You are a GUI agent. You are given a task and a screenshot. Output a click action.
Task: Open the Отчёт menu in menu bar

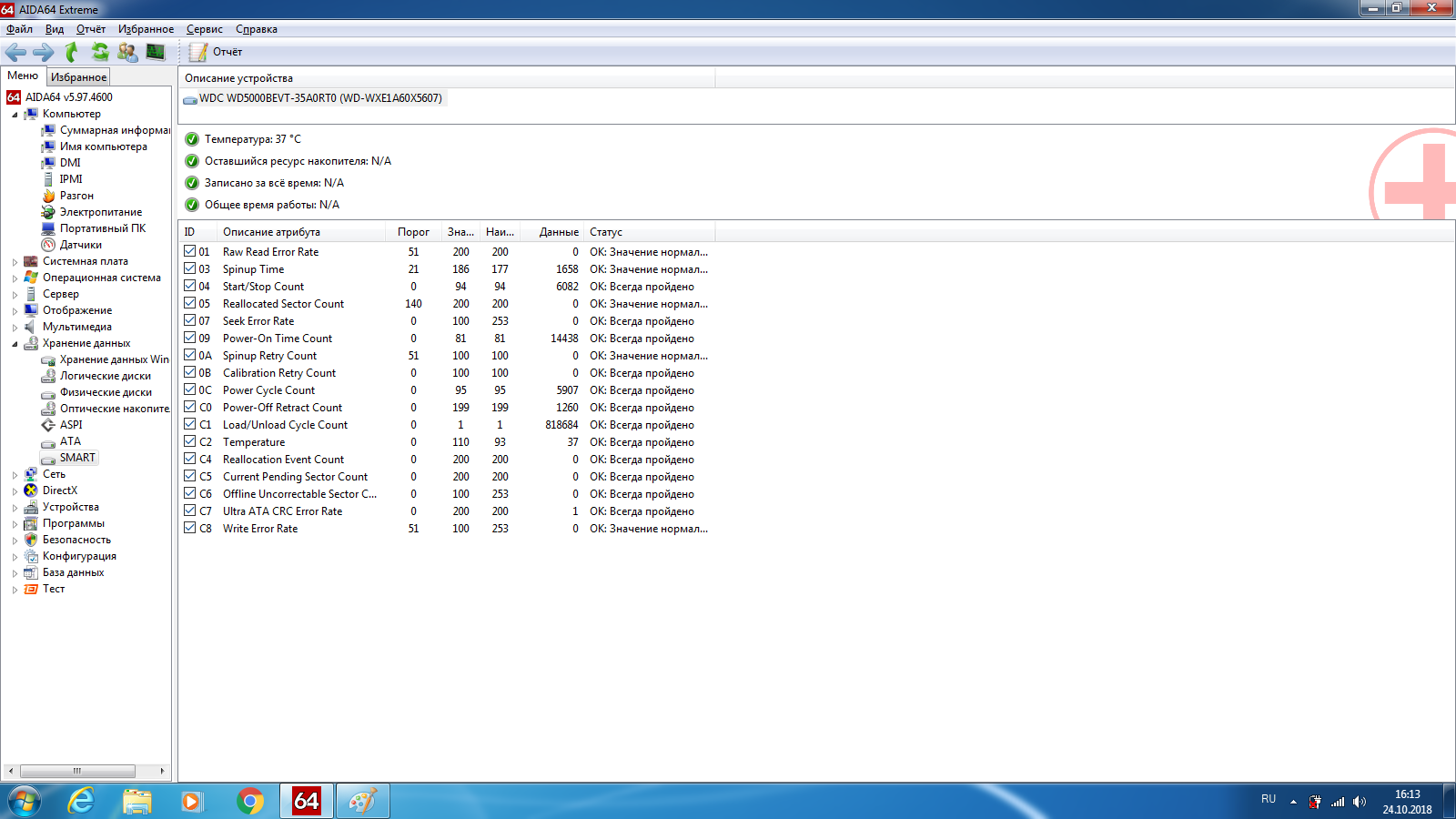pos(91,29)
